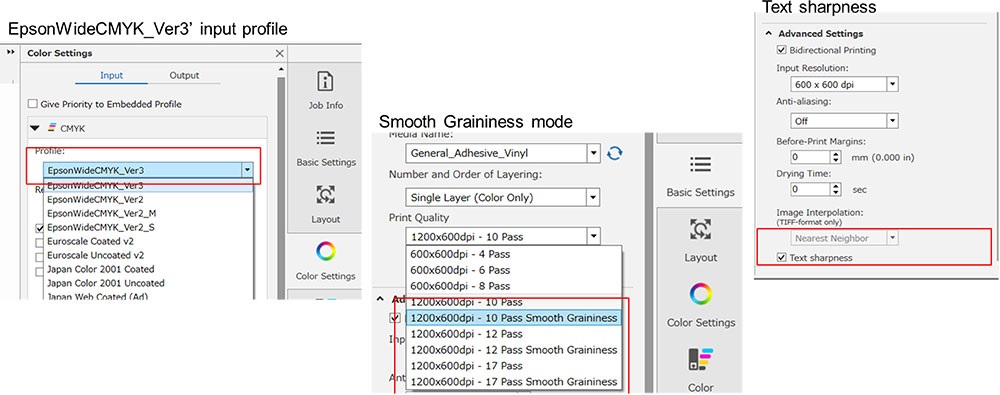Click the Drying Time value field
1000x395 pixels.
pyautogui.click(x=810, y=190)
